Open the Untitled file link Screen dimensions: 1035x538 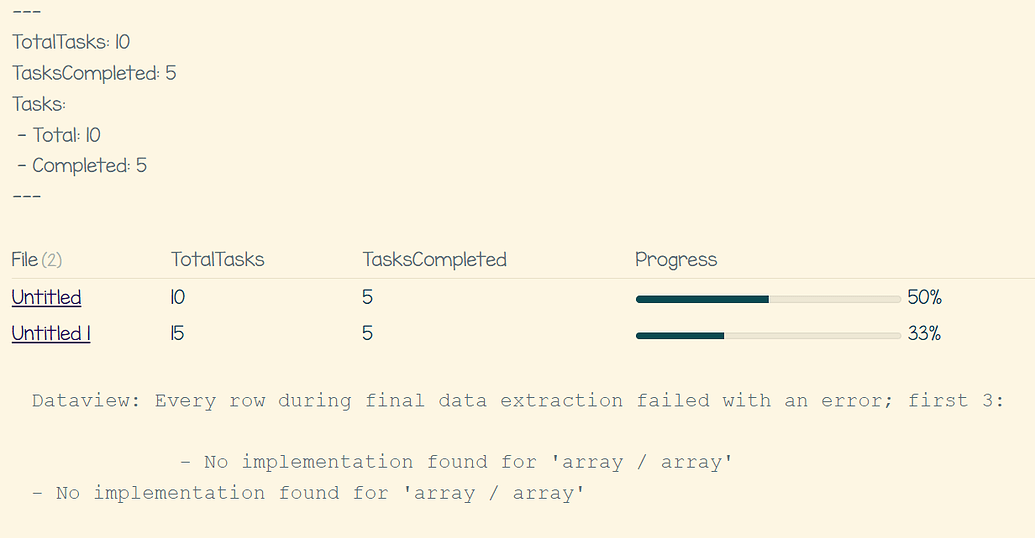[46, 297]
